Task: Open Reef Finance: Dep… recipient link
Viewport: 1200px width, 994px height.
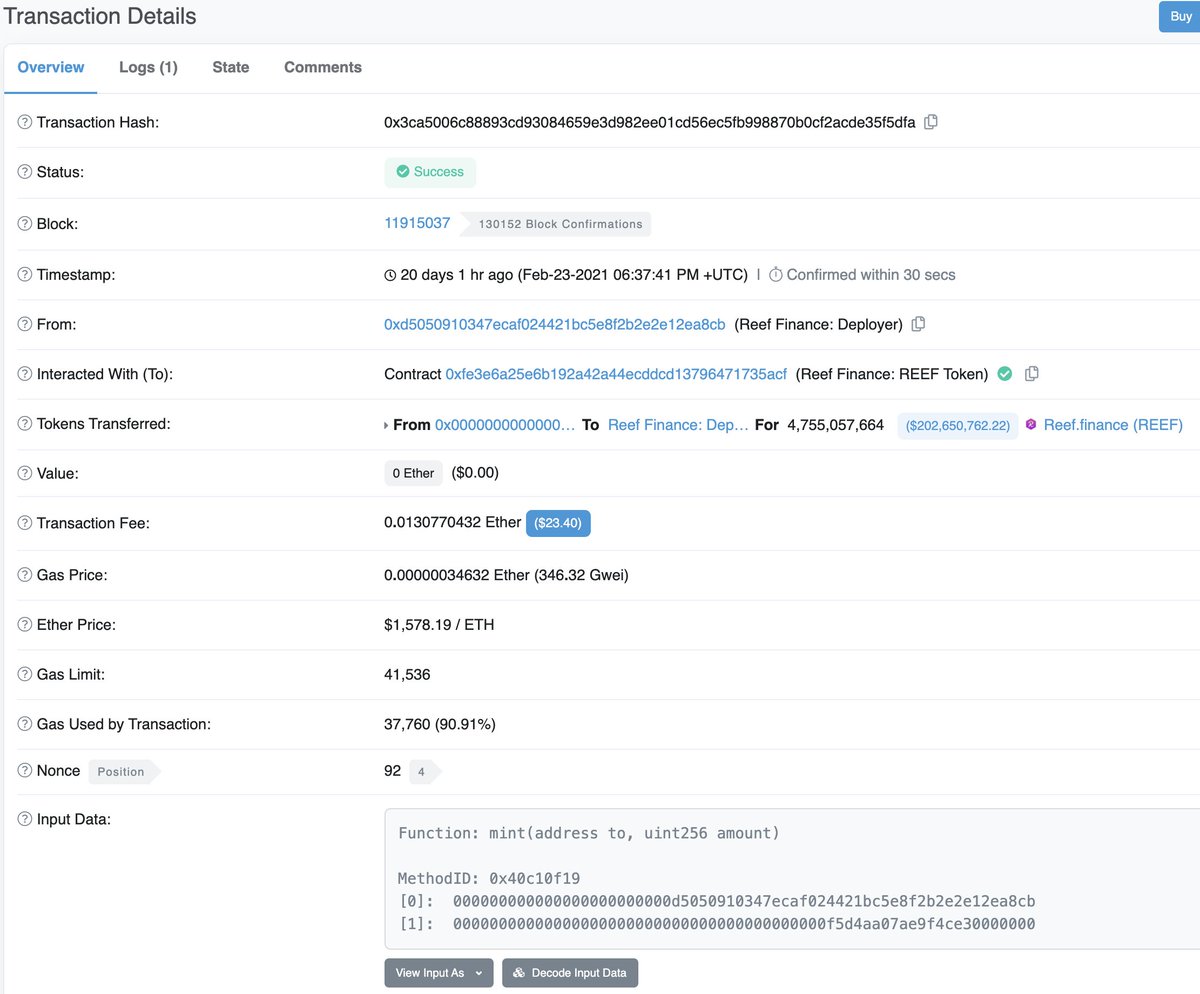Action: coord(678,425)
